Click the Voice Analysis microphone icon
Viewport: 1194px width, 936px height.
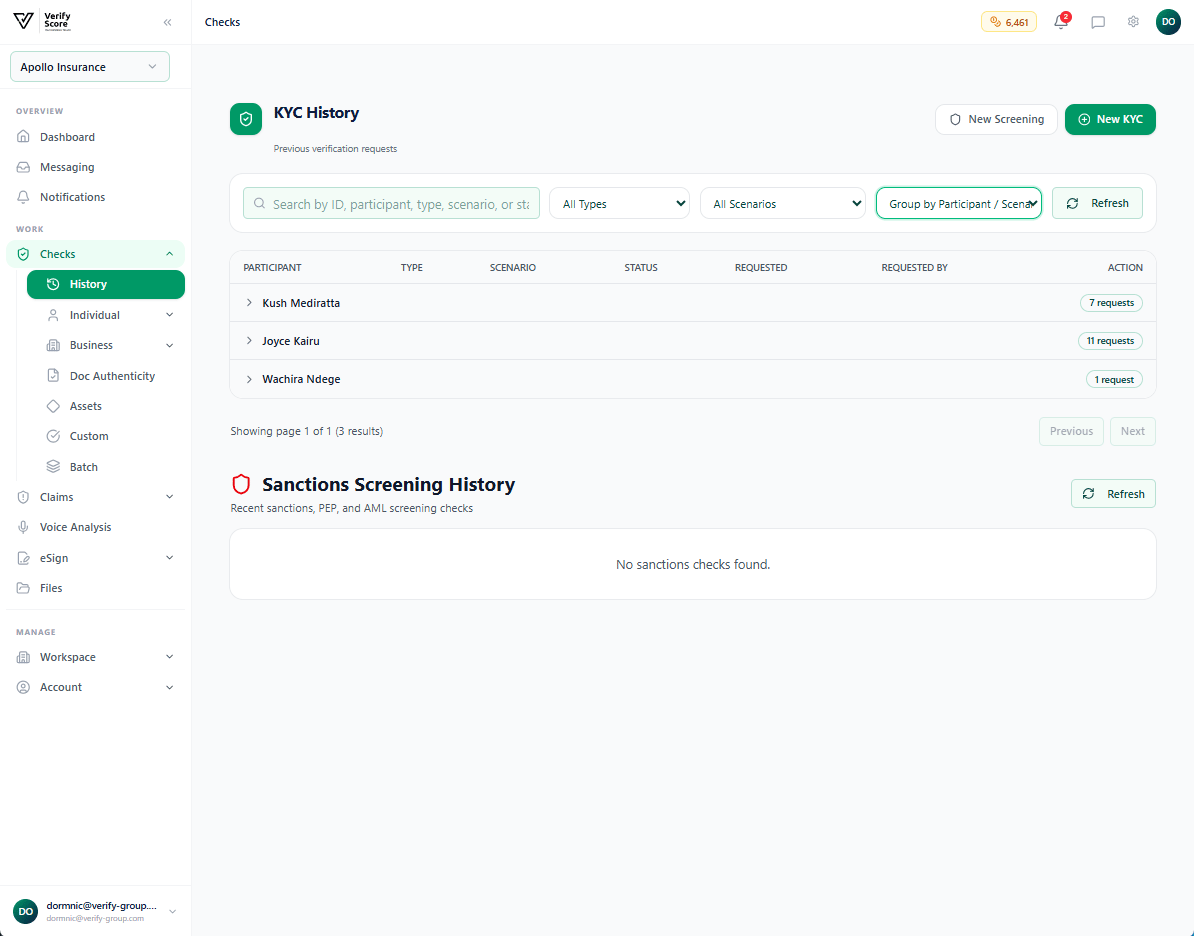tap(24, 527)
